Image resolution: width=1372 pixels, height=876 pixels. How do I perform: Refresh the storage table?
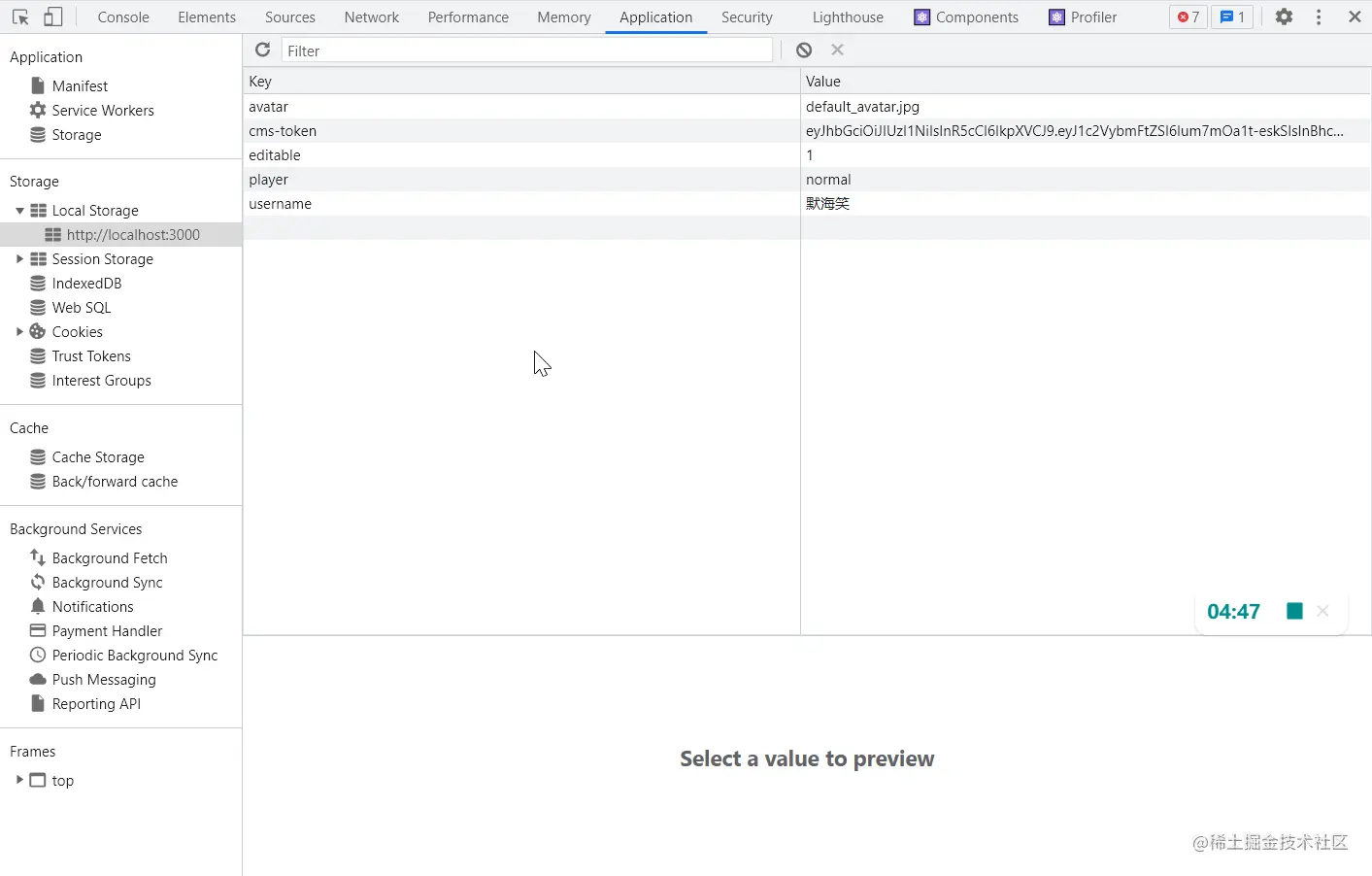262,50
